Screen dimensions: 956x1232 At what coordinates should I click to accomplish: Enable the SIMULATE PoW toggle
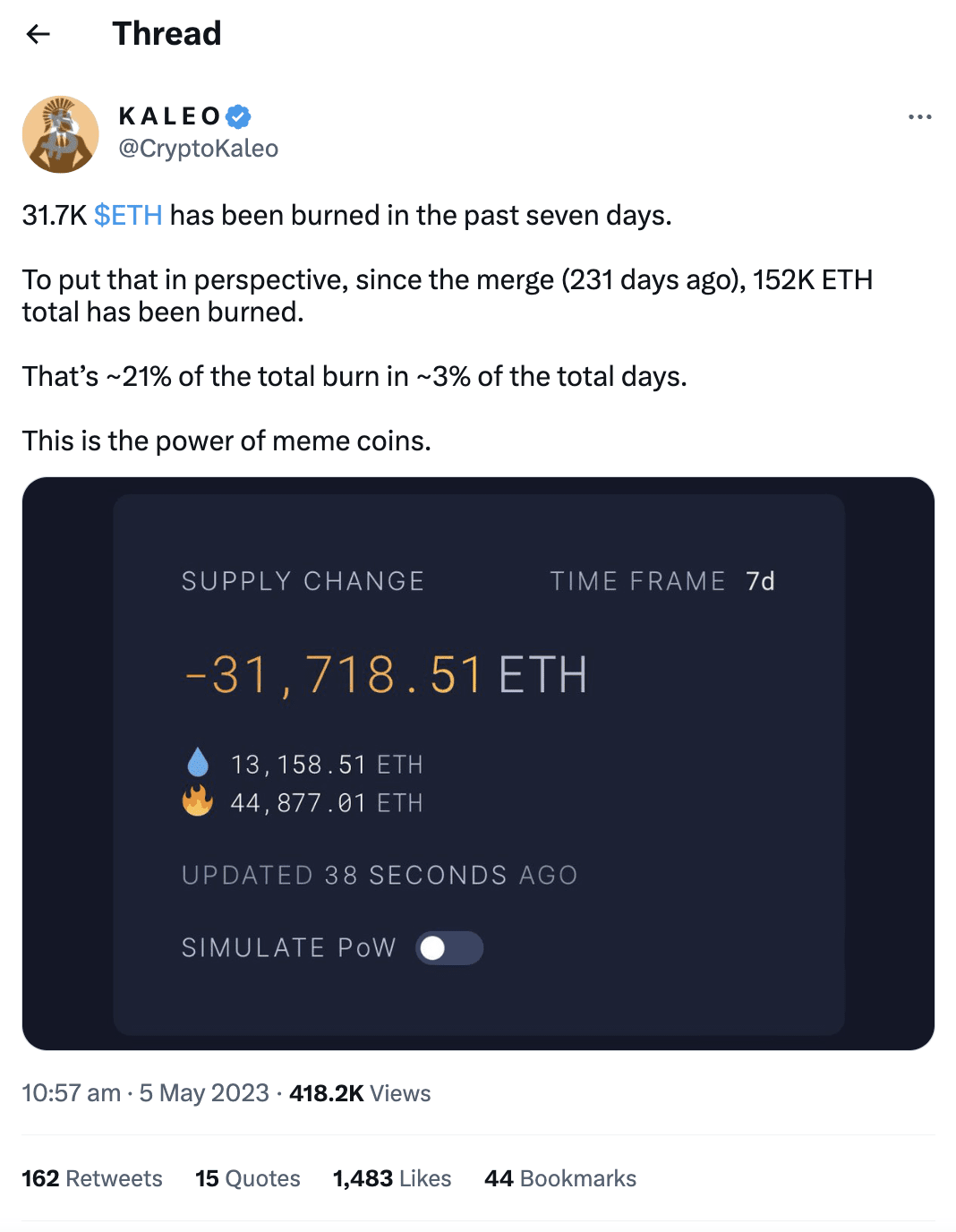point(449,948)
